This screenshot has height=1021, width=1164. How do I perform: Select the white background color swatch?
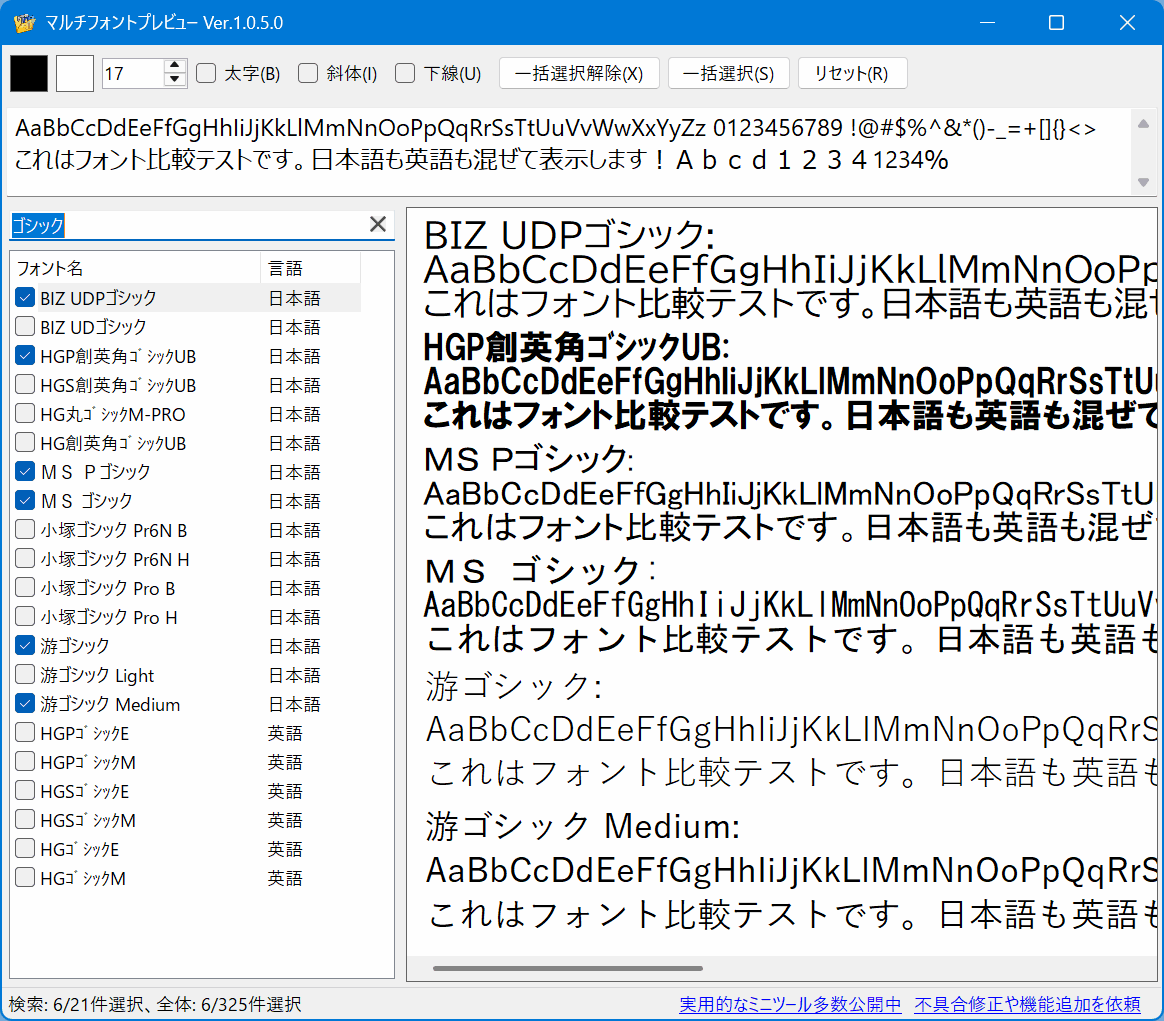click(74, 72)
